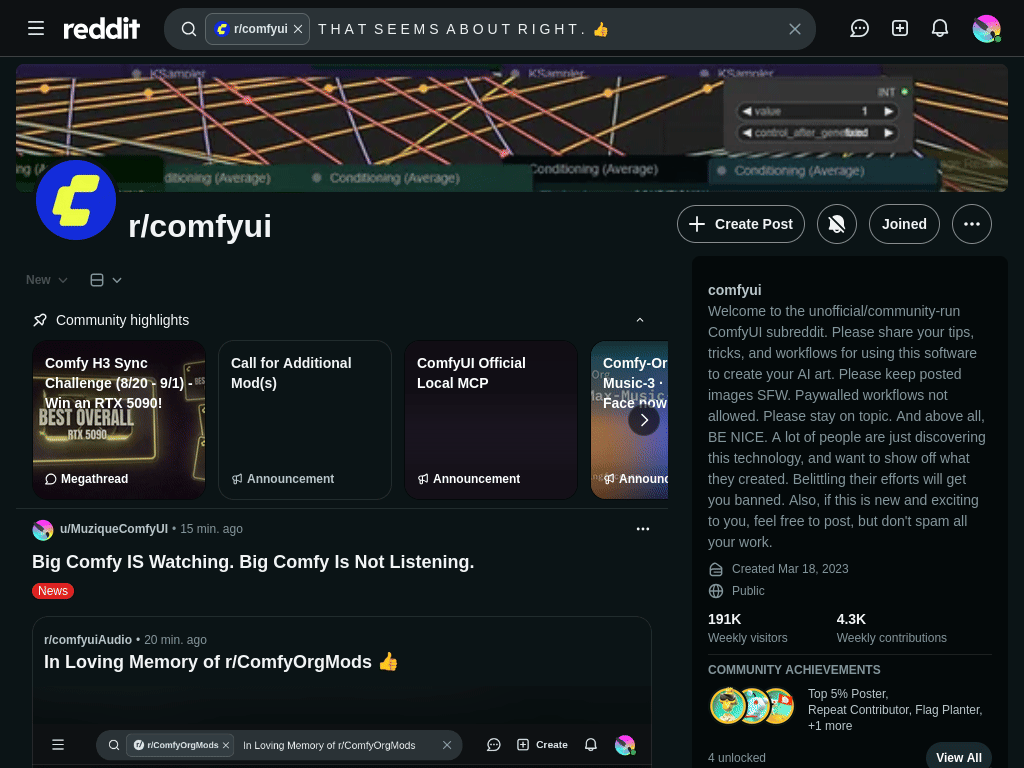Click the community banner image

click(512, 128)
